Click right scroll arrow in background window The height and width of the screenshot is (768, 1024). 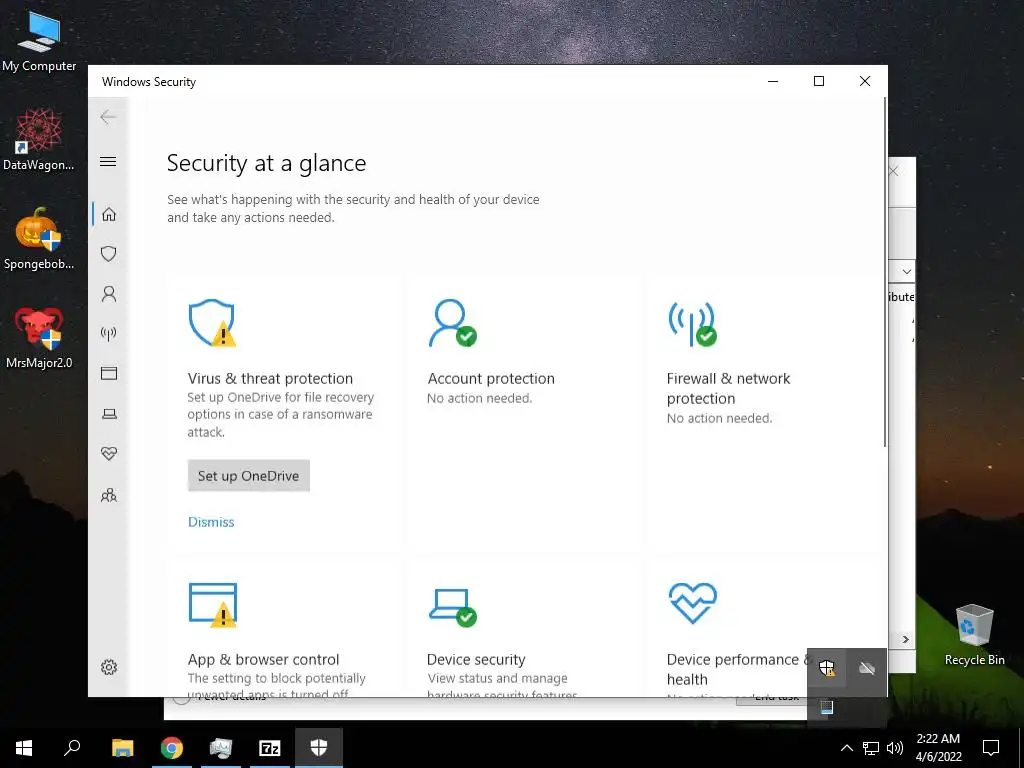click(906, 639)
